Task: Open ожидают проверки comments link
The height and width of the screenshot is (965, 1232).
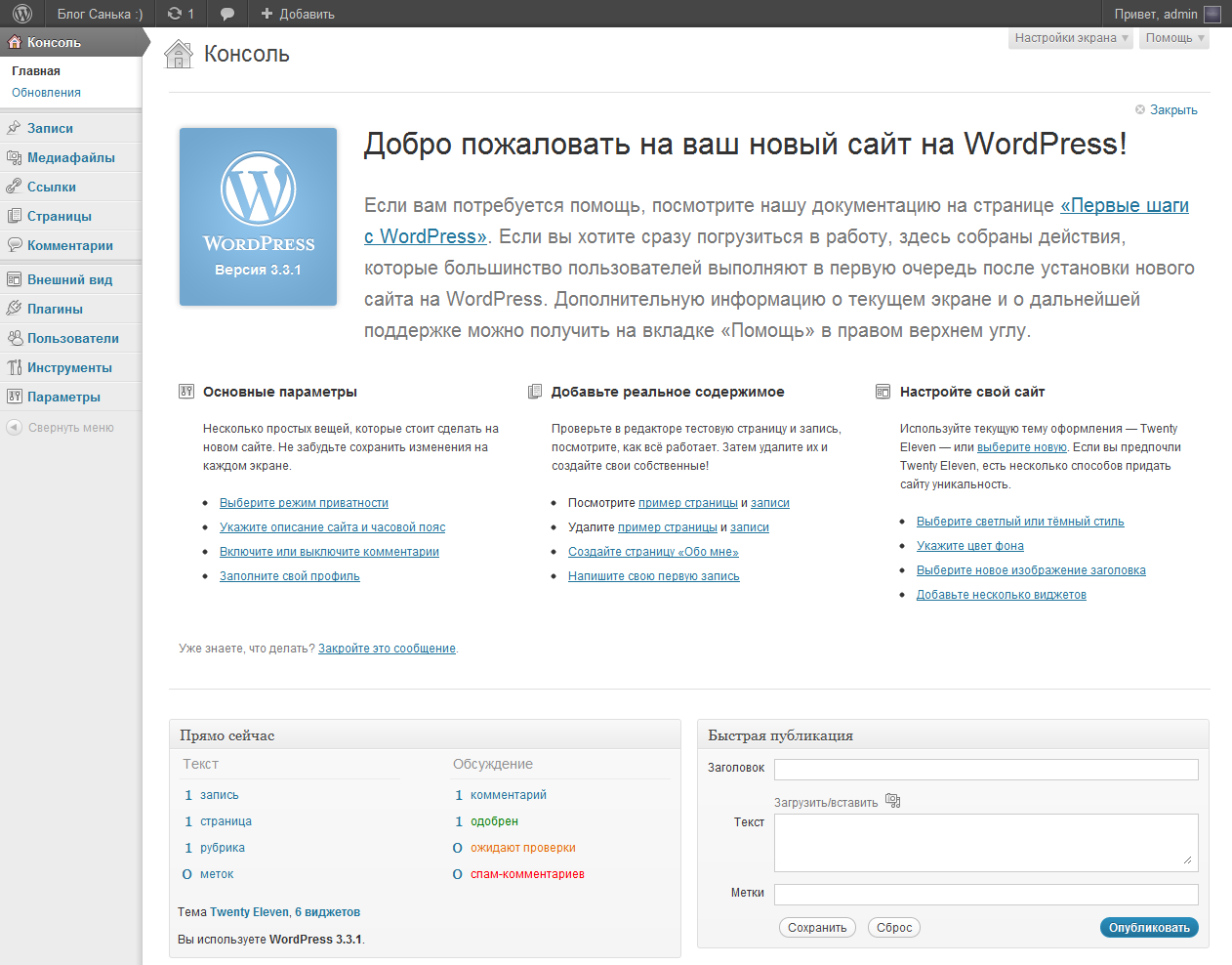Action: pyautogui.click(x=523, y=848)
